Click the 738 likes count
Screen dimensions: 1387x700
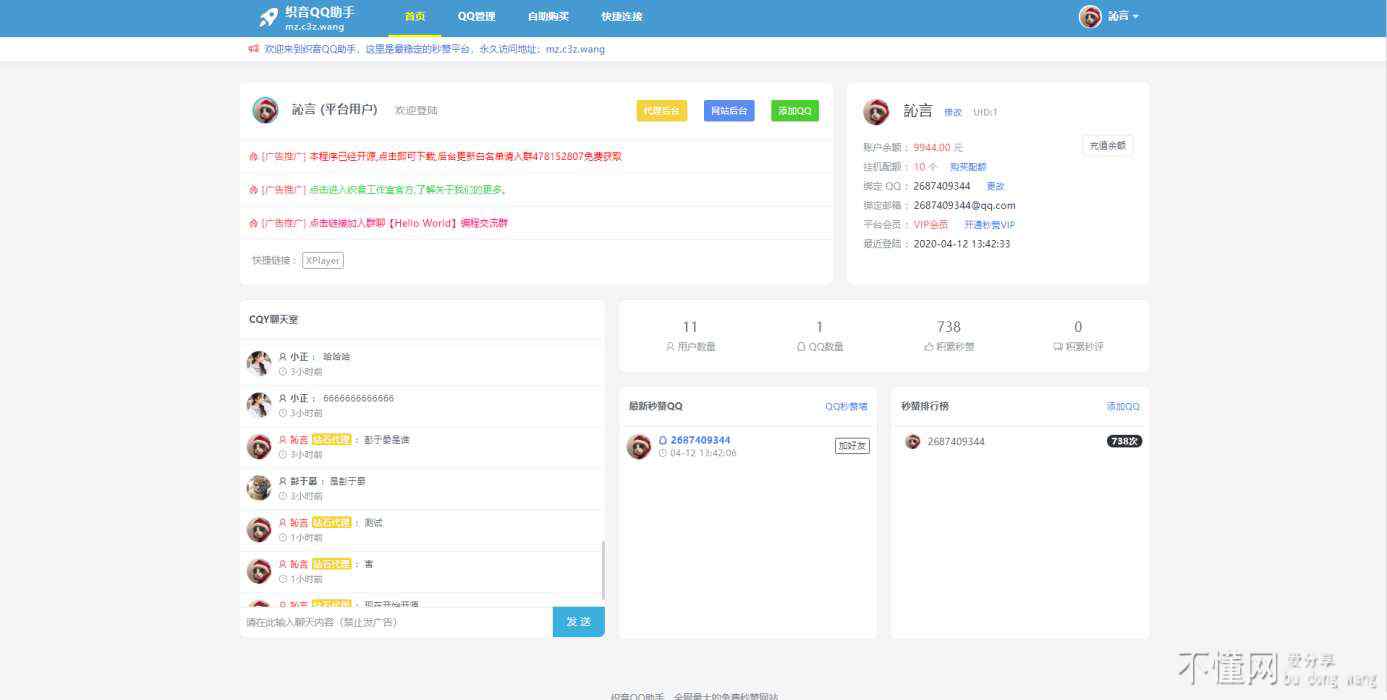coord(949,327)
